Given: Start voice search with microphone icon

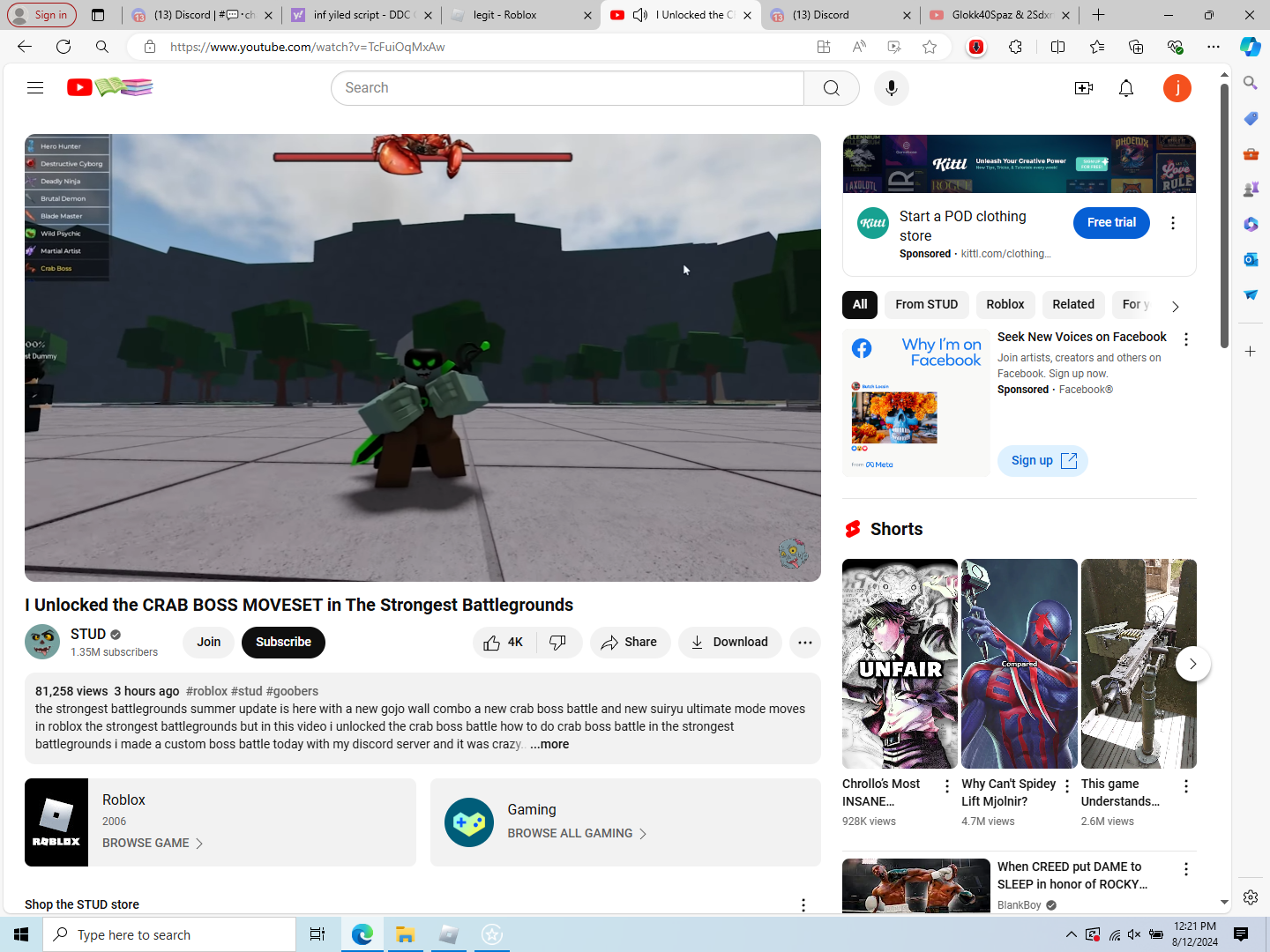Looking at the screenshot, I should pyautogui.click(x=892, y=88).
